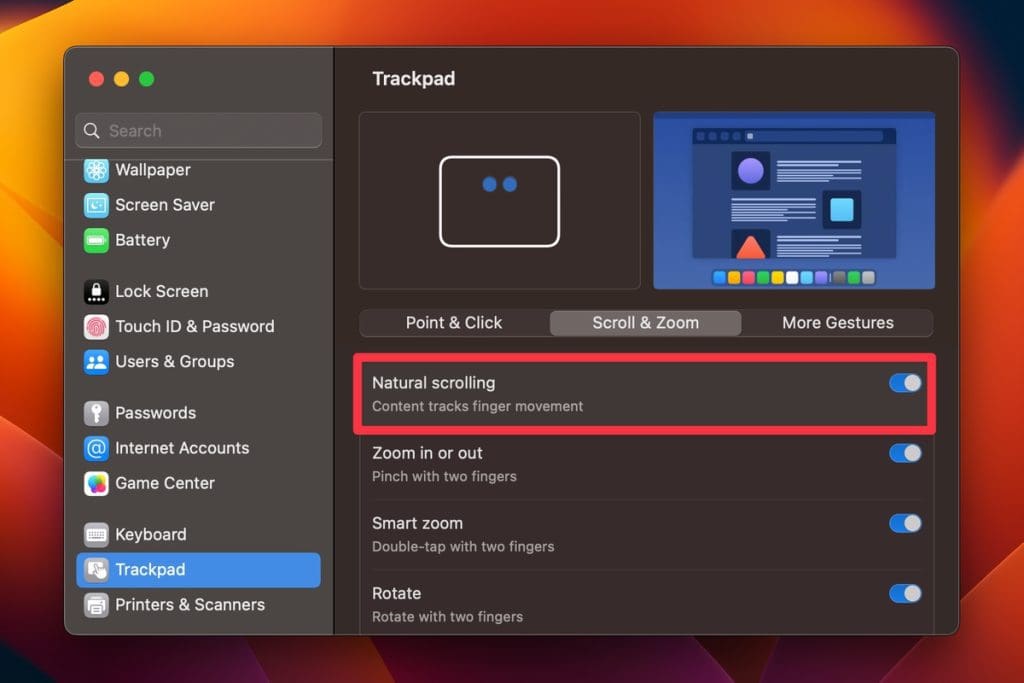Screen dimensions: 1024x683
Task: Click "Rotate with two fingers" description
Action: (x=447, y=617)
